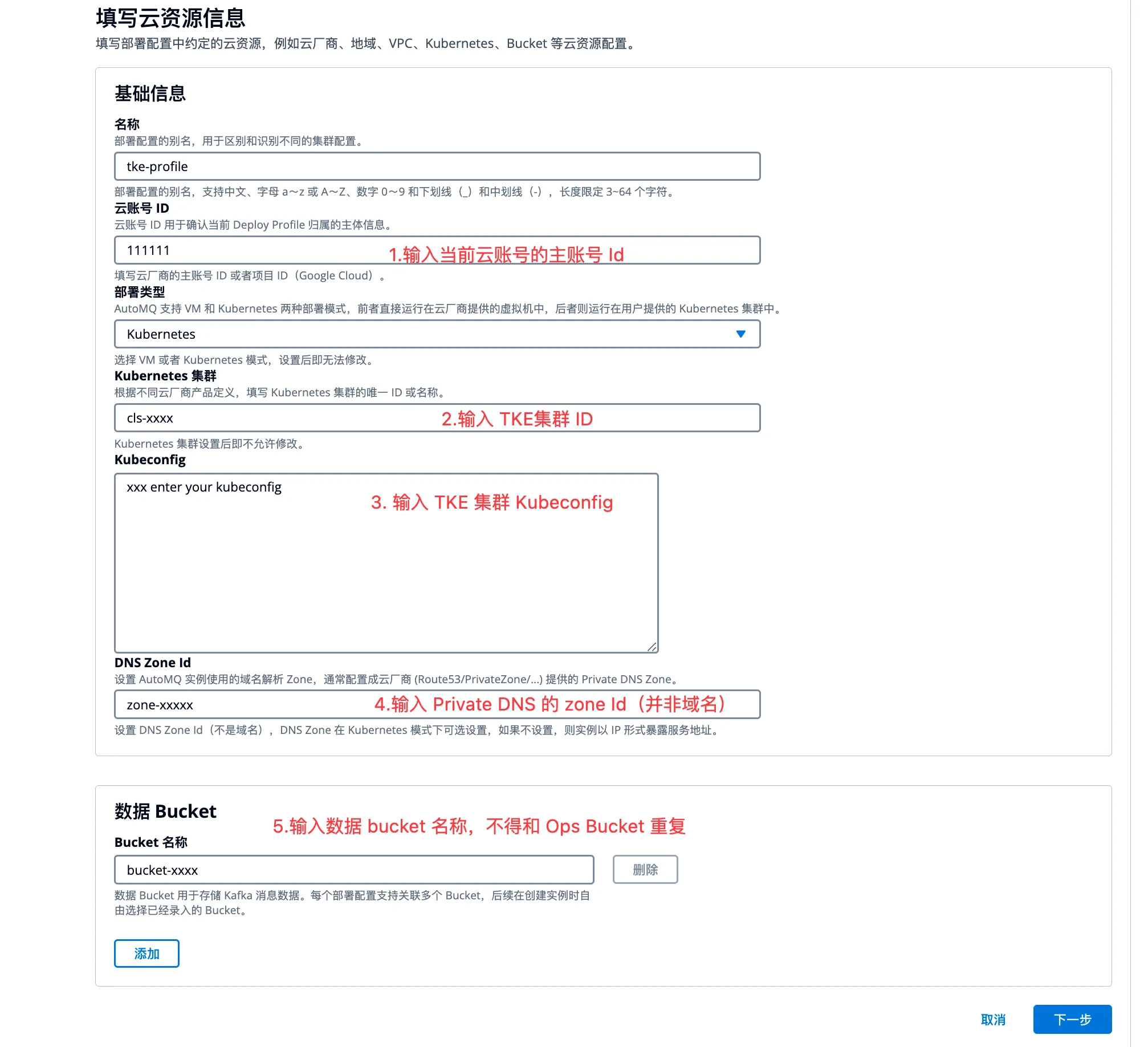Click the Kubeconfig label text
Viewport: 1148px width, 1047px height.
[x=150, y=460]
